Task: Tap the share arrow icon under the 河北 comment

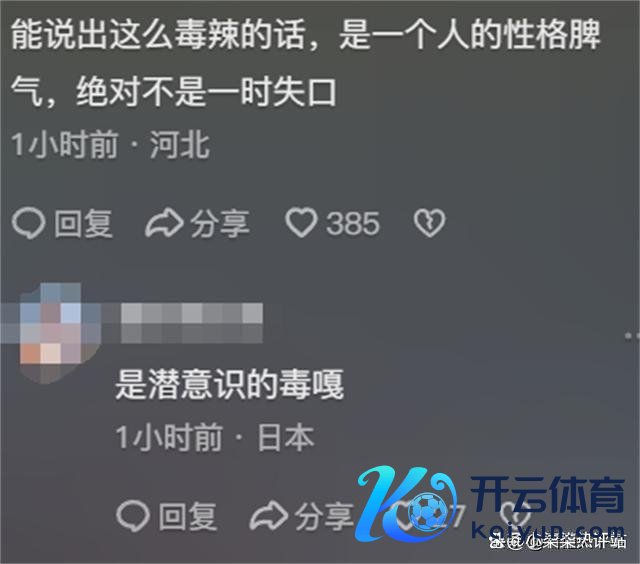Action: click(164, 223)
